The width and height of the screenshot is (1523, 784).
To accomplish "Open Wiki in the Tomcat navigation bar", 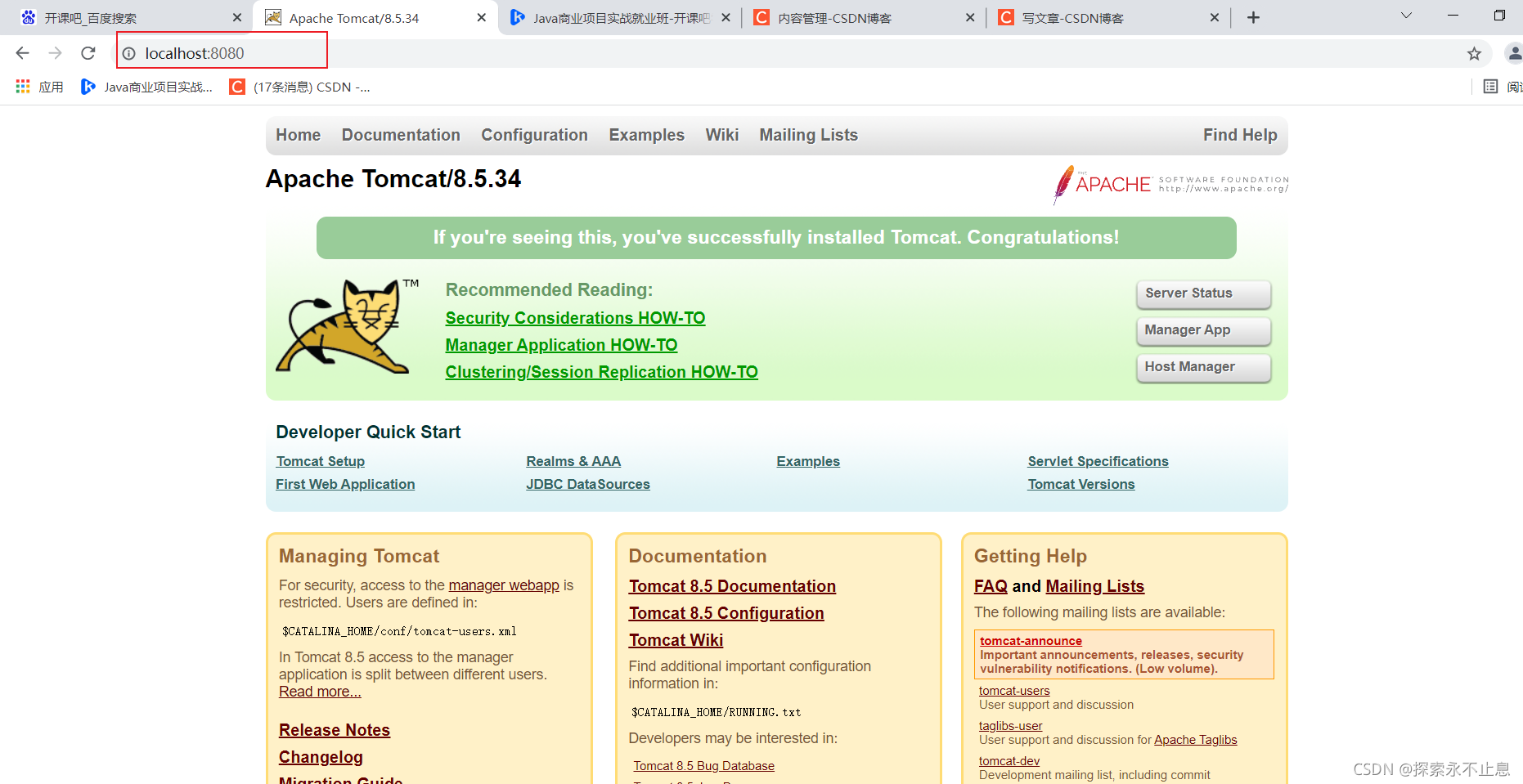I will pyautogui.click(x=722, y=135).
